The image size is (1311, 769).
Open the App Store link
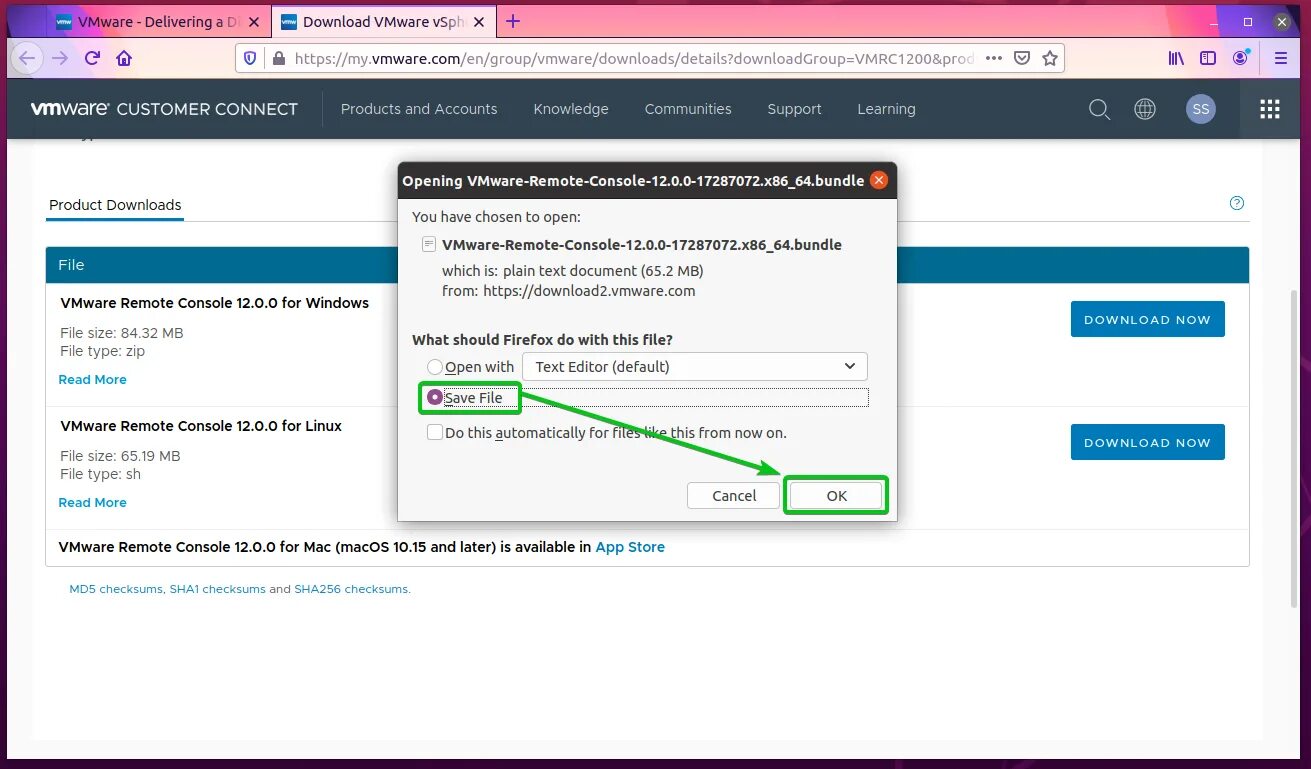[x=630, y=547]
